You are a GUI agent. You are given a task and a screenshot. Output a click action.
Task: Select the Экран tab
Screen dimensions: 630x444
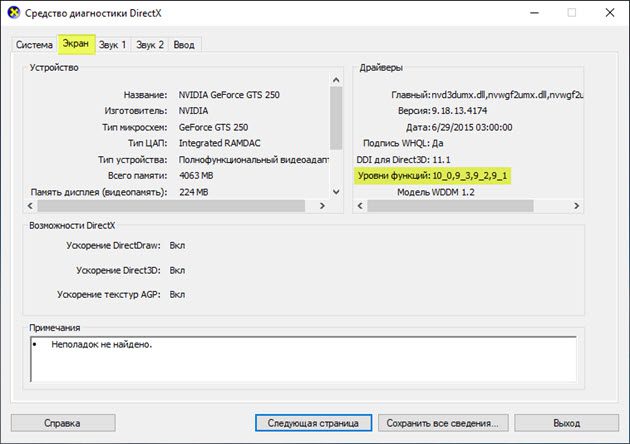tap(76, 44)
